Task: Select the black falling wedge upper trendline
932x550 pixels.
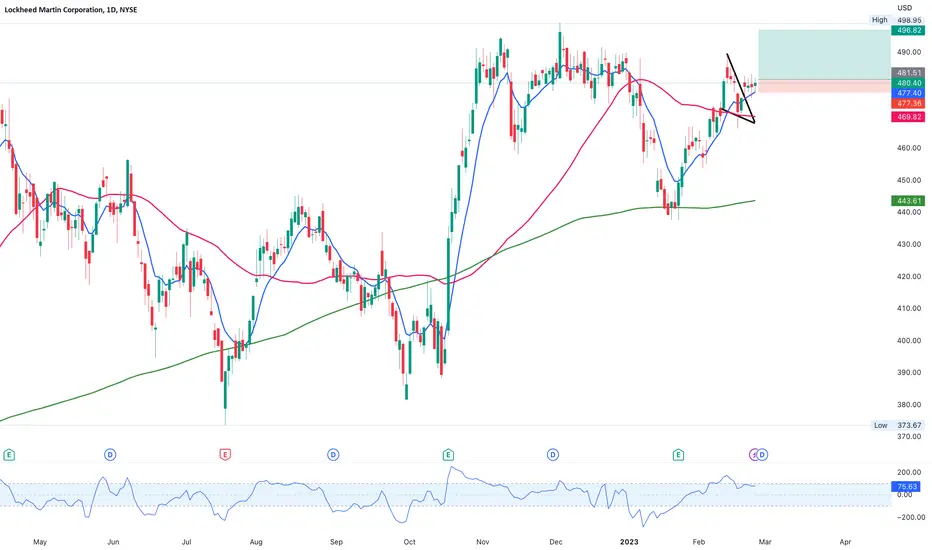Action: tap(741, 89)
